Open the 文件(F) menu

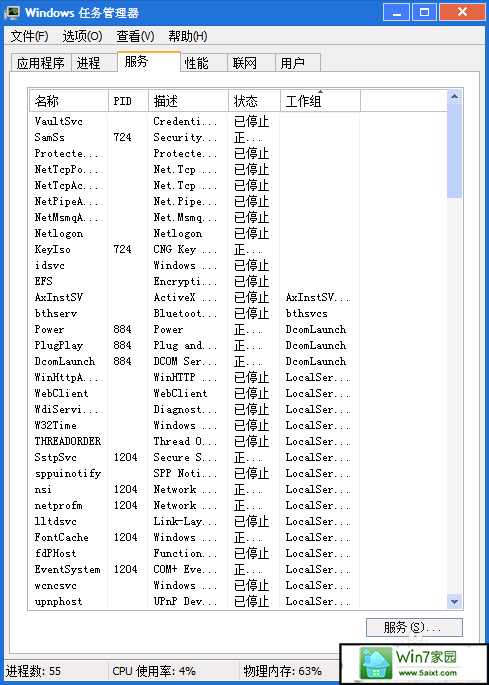[x=29, y=36]
